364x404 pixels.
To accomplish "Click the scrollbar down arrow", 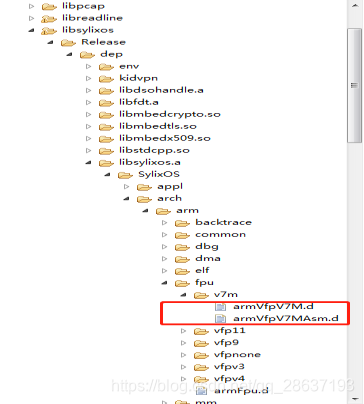I will pyautogui.click(x=354, y=399).
